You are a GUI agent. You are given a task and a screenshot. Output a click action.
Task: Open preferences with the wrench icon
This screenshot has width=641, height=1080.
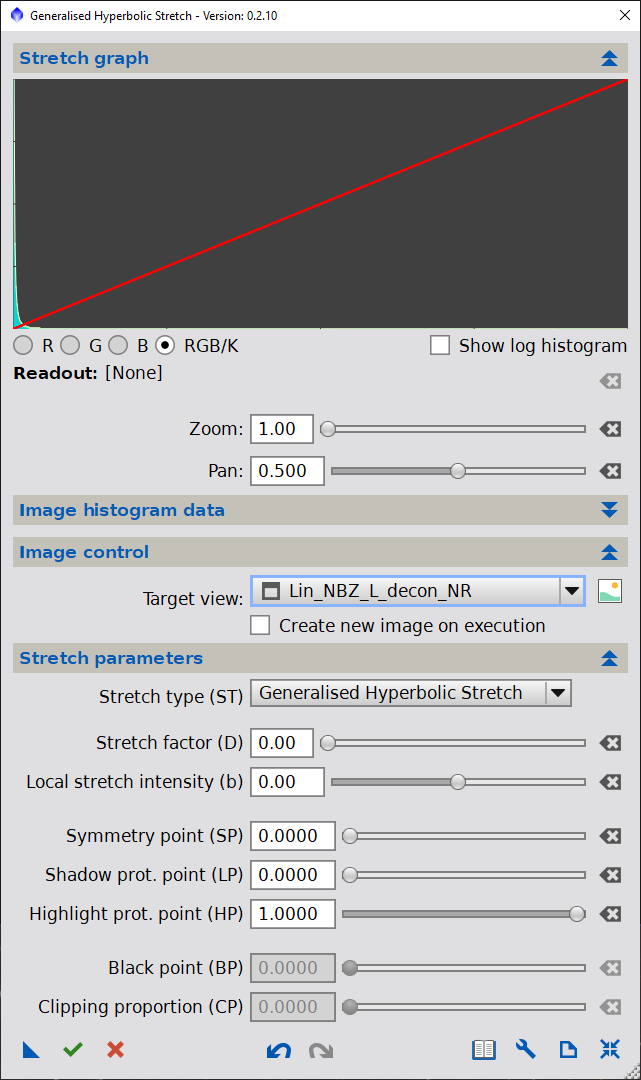[526, 1050]
